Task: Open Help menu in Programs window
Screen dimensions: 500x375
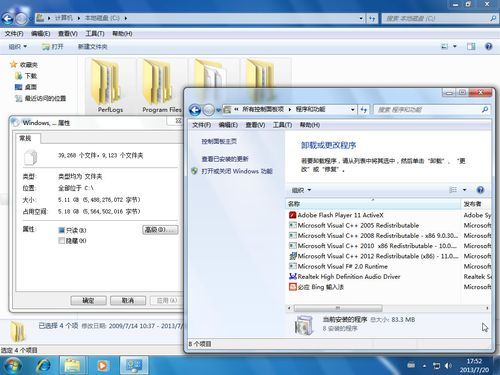Action: coord(310,125)
